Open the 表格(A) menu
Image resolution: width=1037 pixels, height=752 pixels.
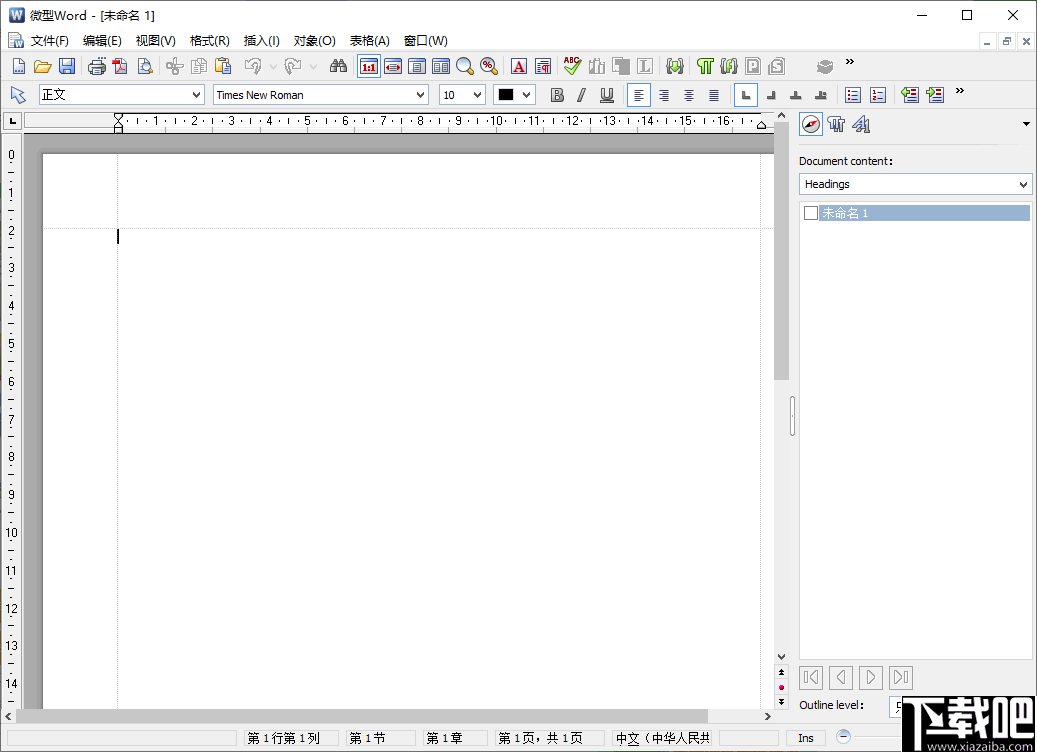[370, 40]
